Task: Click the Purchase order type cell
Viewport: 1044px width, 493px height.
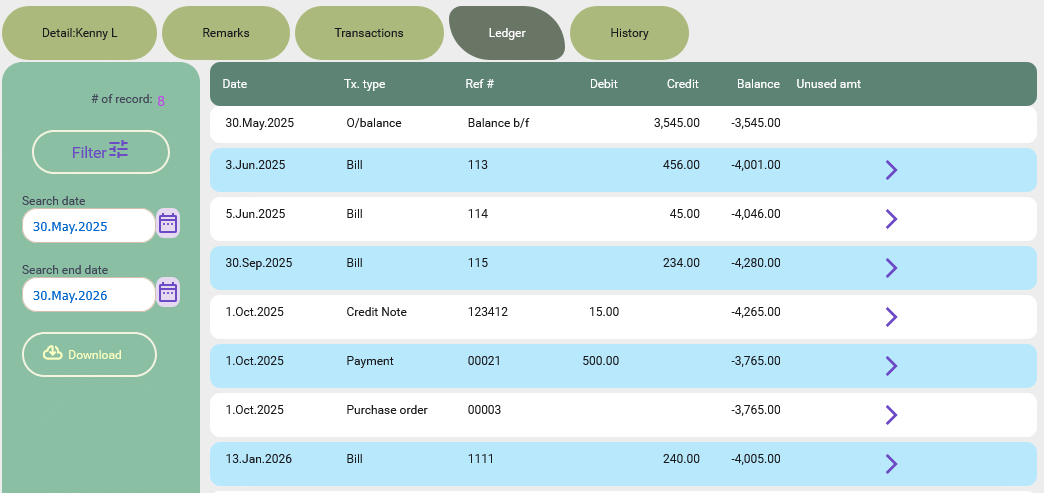Action: coord(387,410)
